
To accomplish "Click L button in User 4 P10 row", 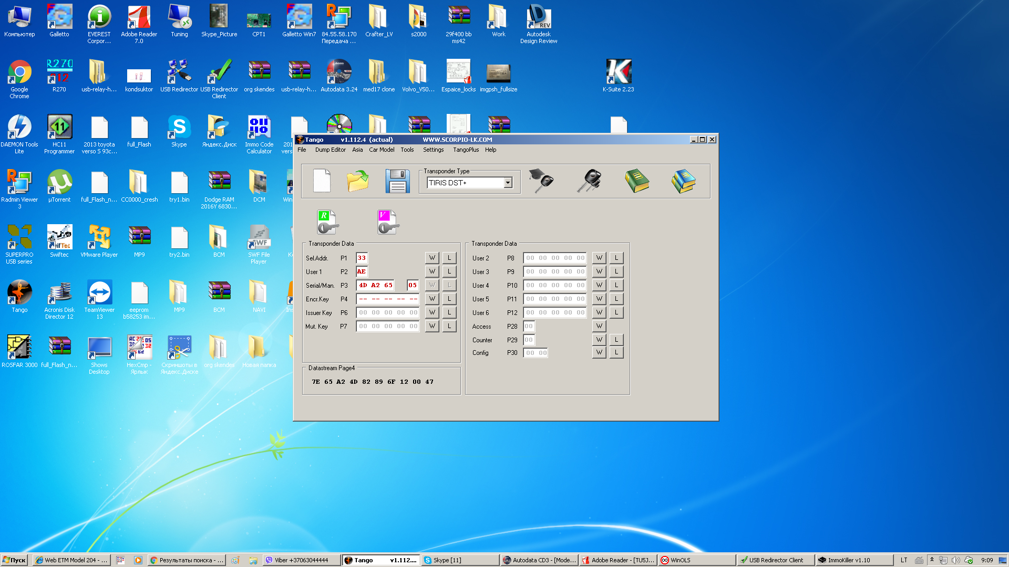I will pyautogui.click(x=616, y=285).
